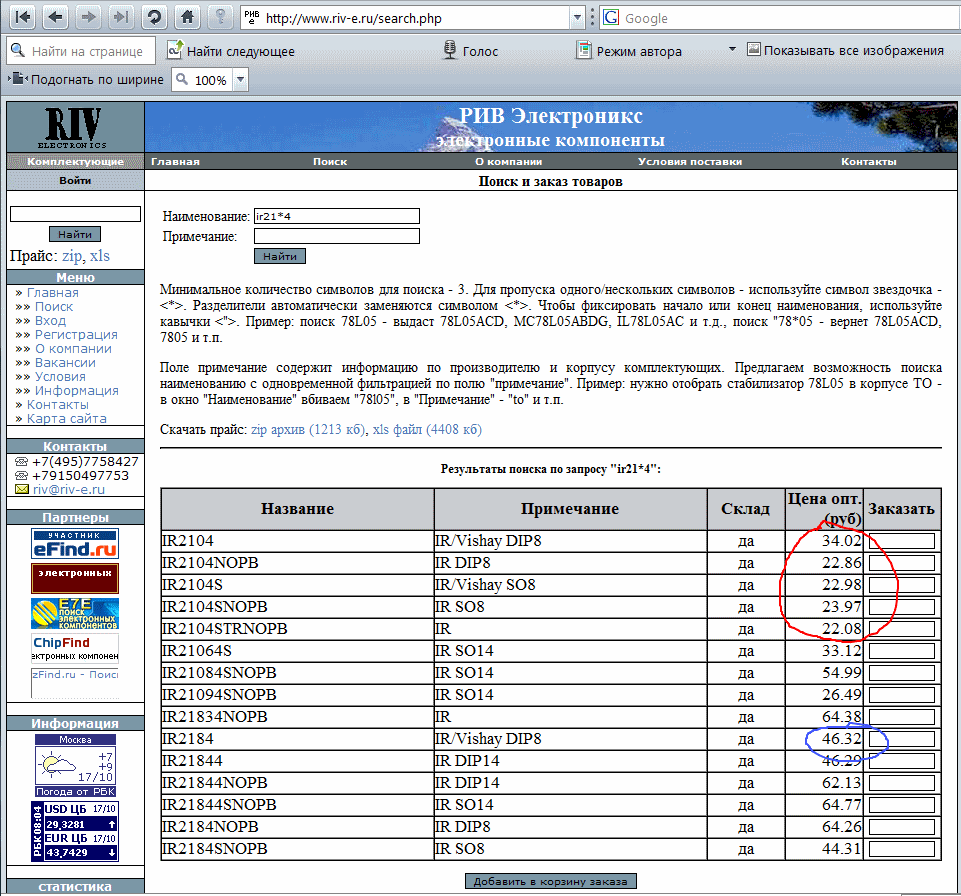The width and height of the screenshot is (961, 896).
Task: Click the sidebar Найти button
Action: 75,234
